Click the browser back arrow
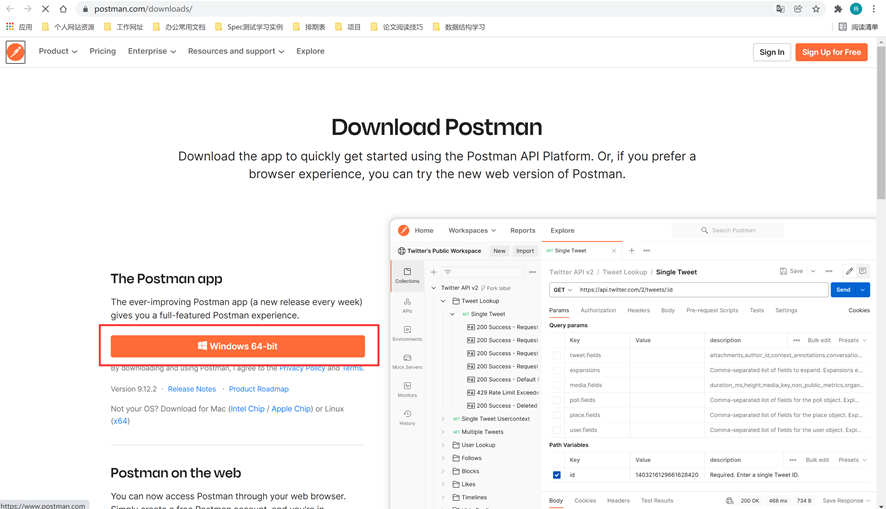Image resolution: width=886 pixels, height=509 pixels. (x=10, y=9)
